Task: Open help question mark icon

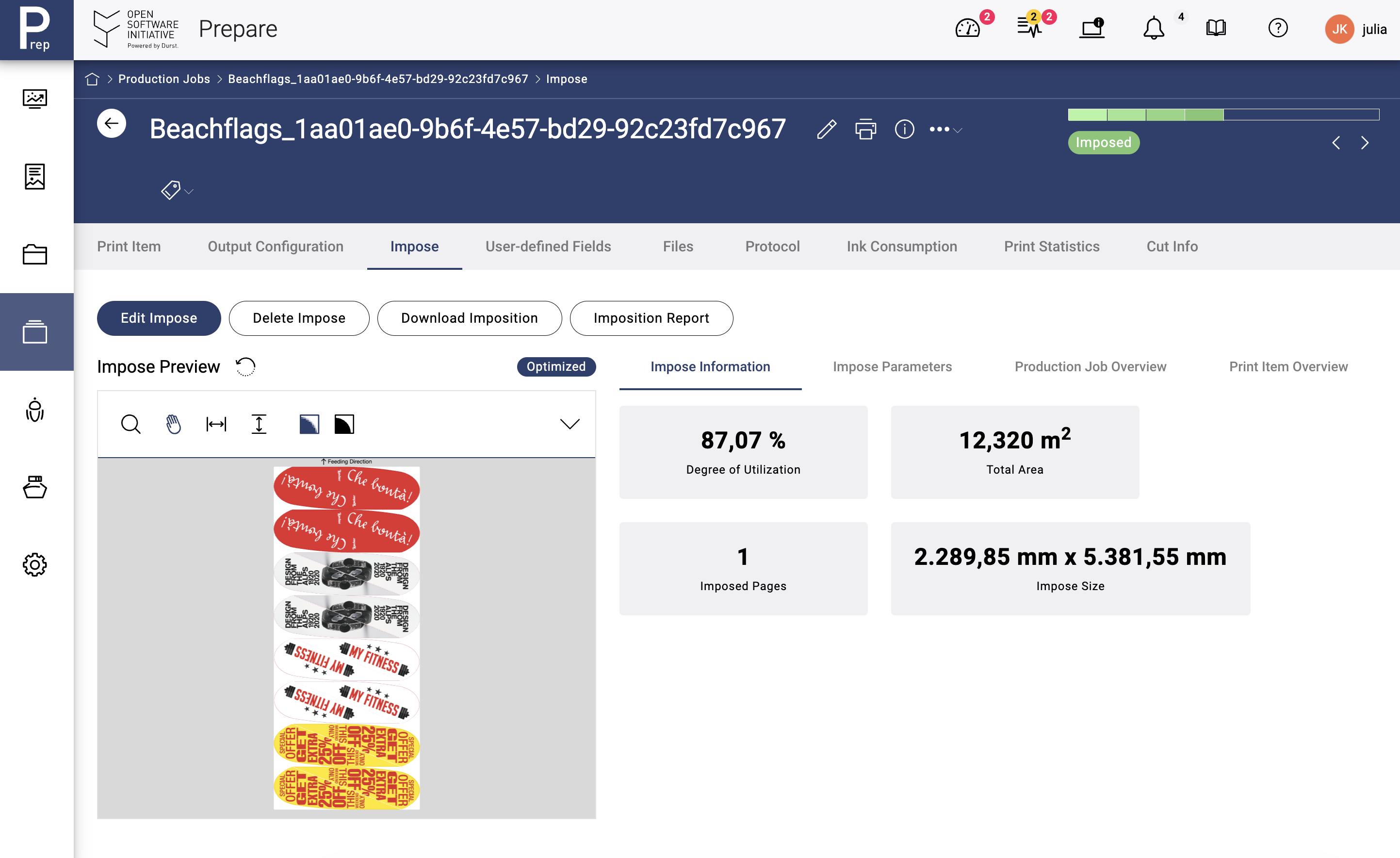Action: (x=1278, y=28)
